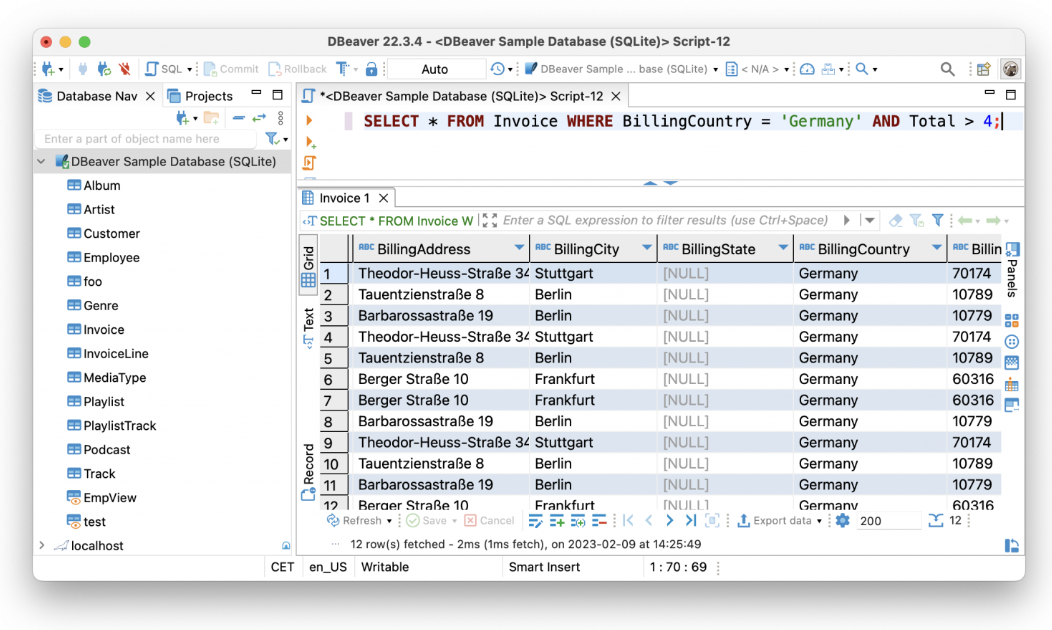This screenshot has width=1052, height=630.
Task: Click the delete row icon in results toolbar
Action: [599, 521]
